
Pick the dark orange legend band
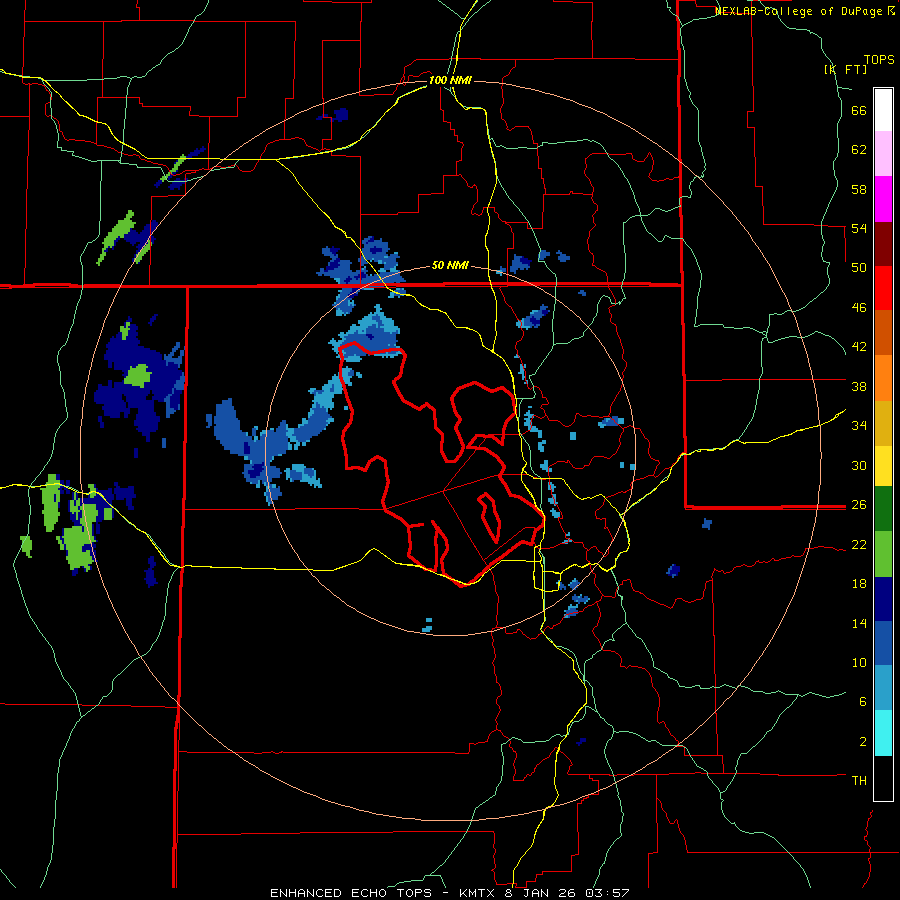coord(883,333)
